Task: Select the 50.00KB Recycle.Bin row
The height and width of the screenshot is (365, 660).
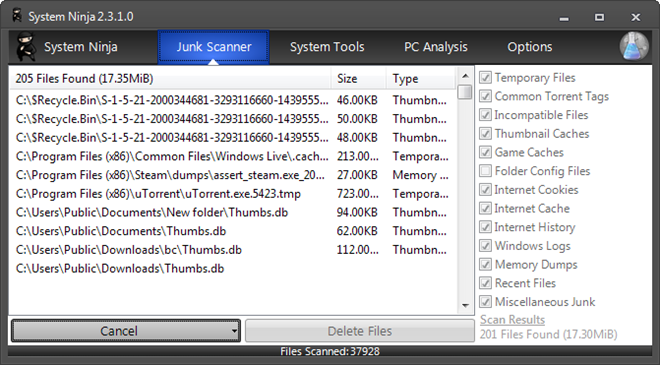Action: point(233,119)
